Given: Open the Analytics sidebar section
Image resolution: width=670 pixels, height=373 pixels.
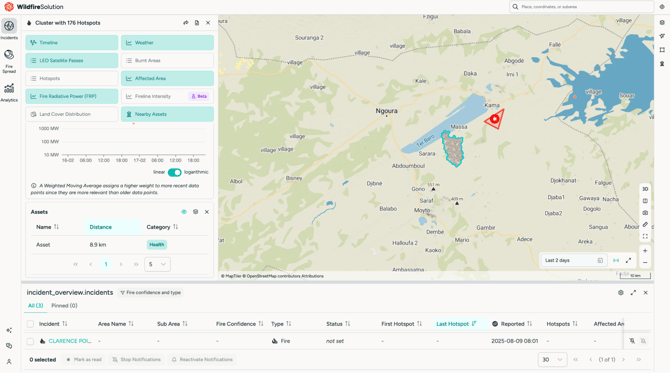Looking at the screenshot, I should (x=9, y=92).
